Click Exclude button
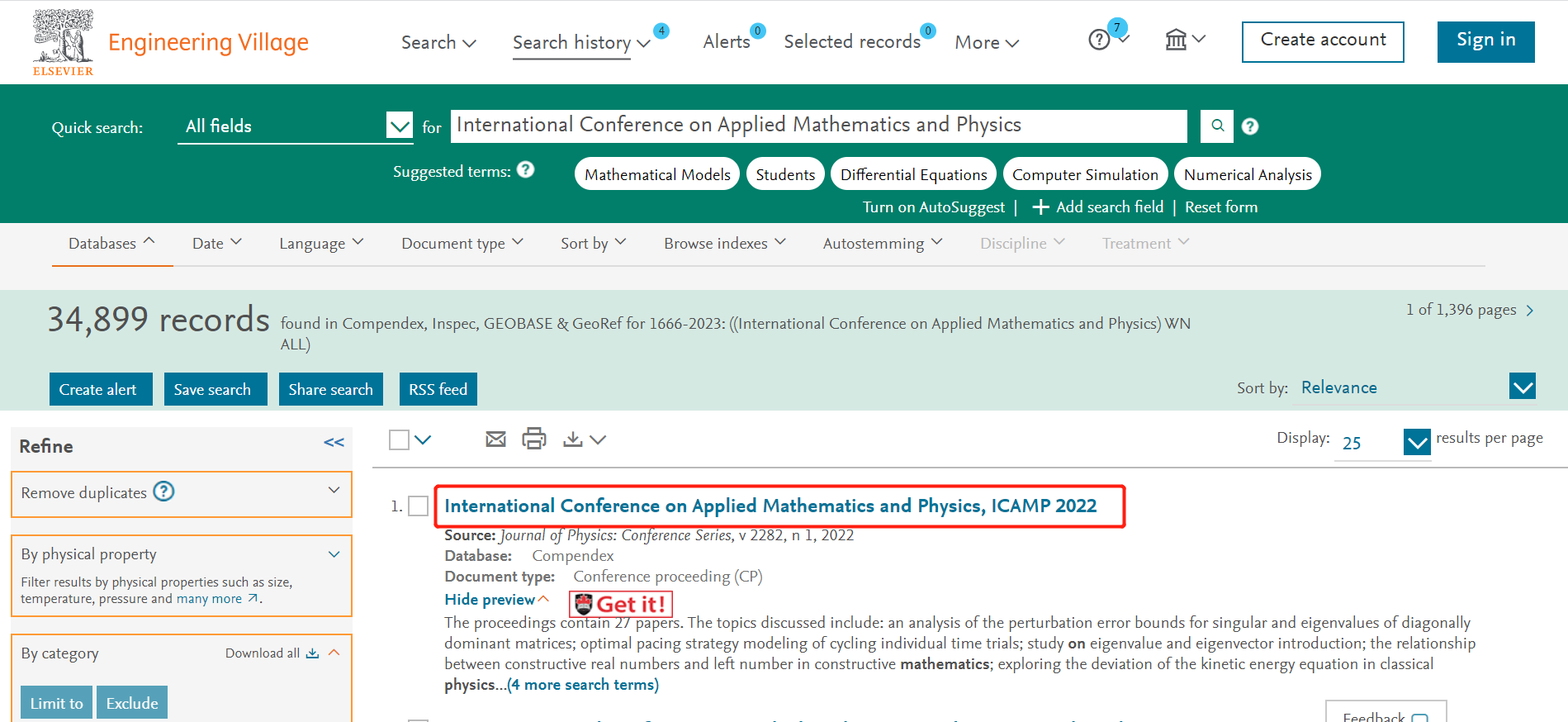Screen dimensions: 1568x722 pos(132,703)
